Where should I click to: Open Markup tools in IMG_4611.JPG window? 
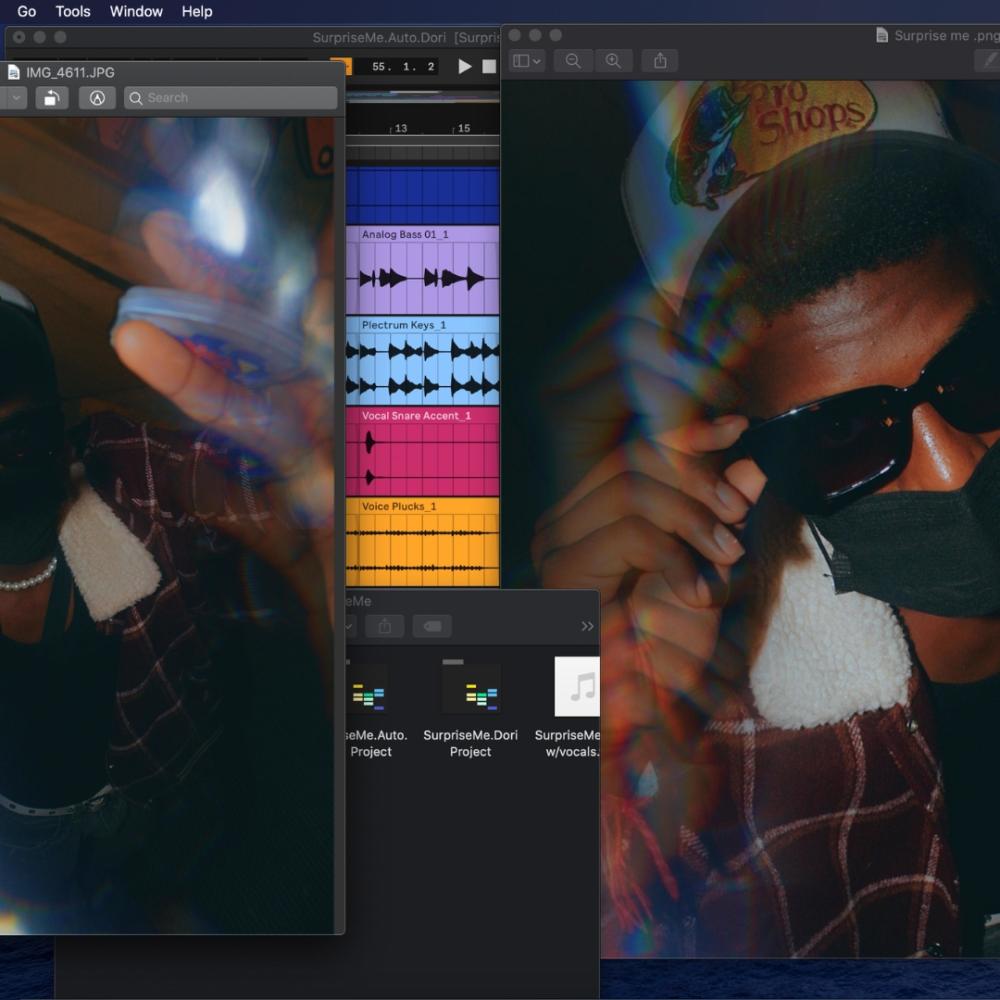click(97, 98)
